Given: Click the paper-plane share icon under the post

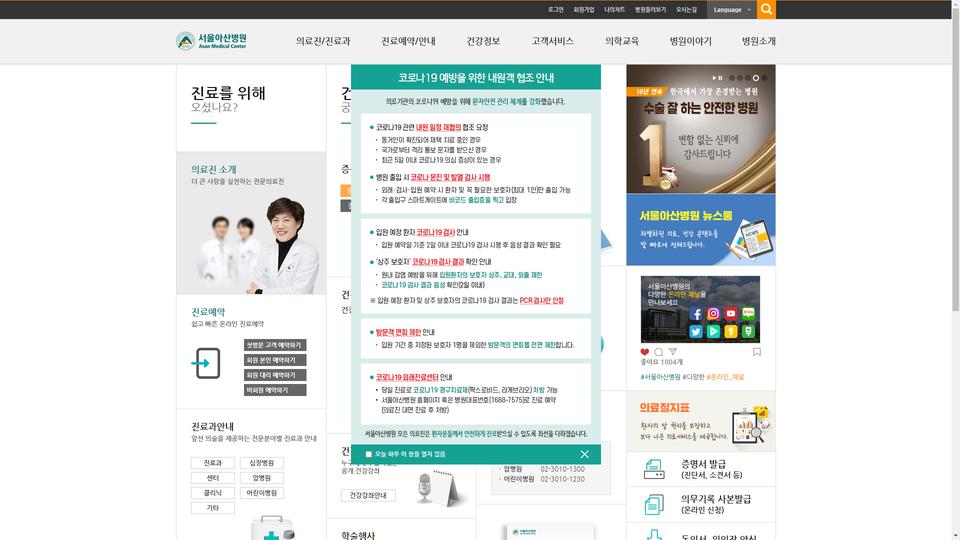Looking at the screenshot, I should pos(672,352).
